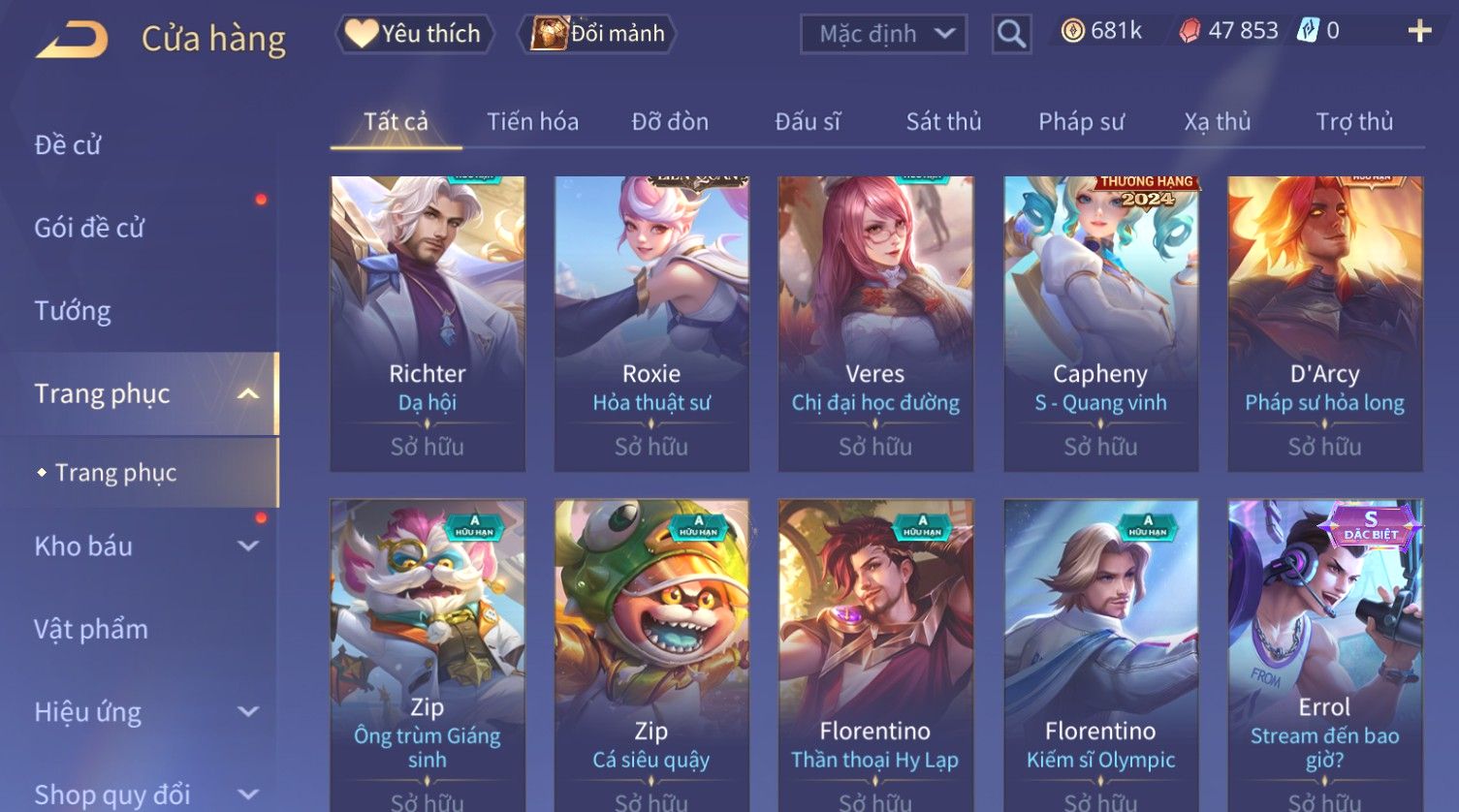Open the Mặc định sort dropdown
This screenshot has height=812, width=1459.
(x=883, y=34)
